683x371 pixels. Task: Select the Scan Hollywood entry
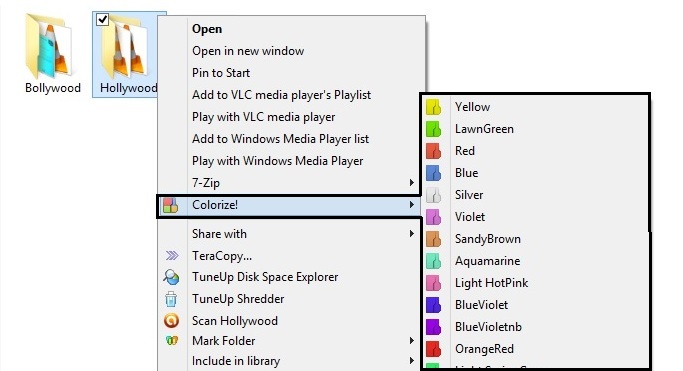coord(235,321)
